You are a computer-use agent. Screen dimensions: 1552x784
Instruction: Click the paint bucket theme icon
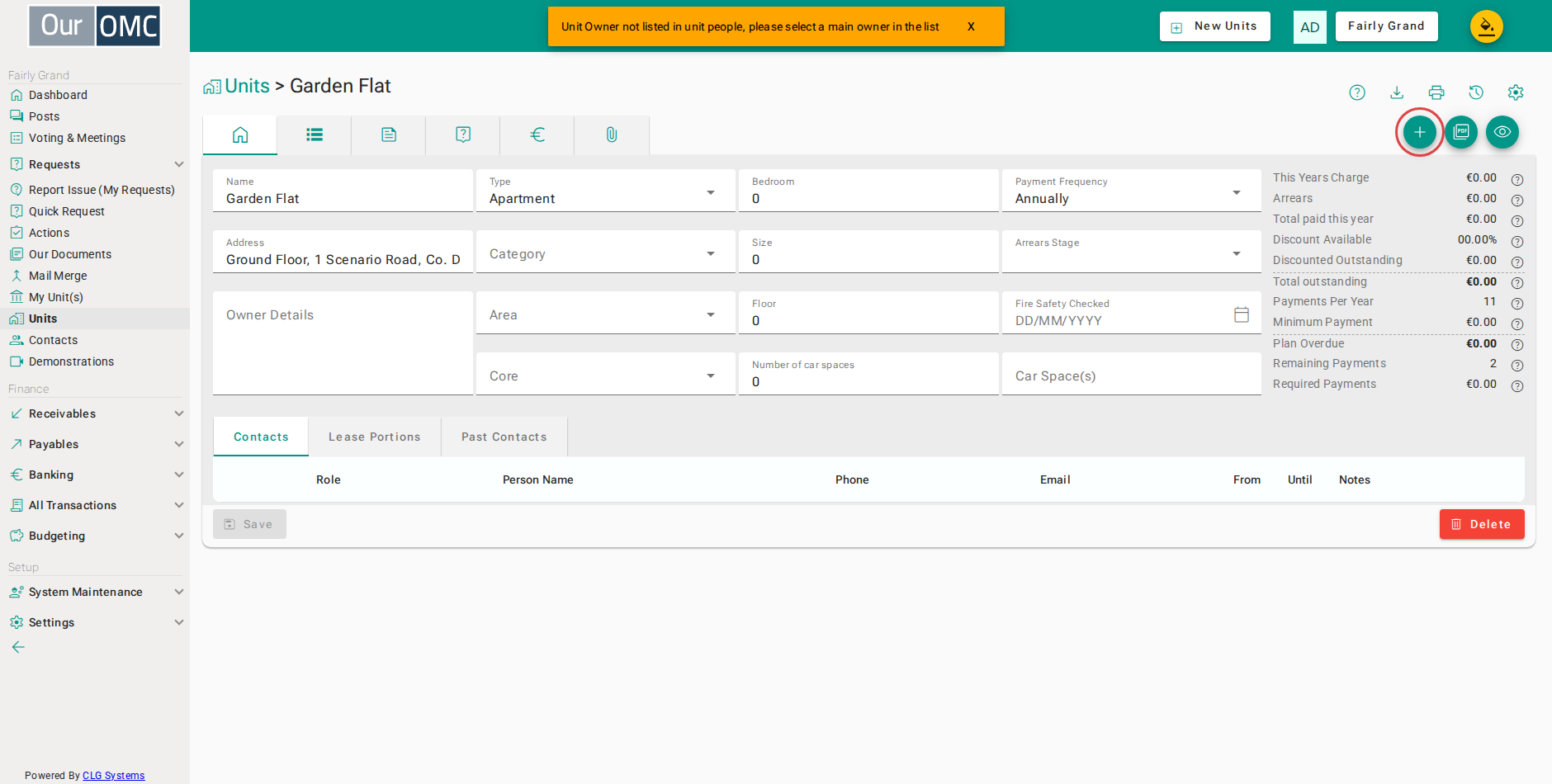tap(1487, 26)
